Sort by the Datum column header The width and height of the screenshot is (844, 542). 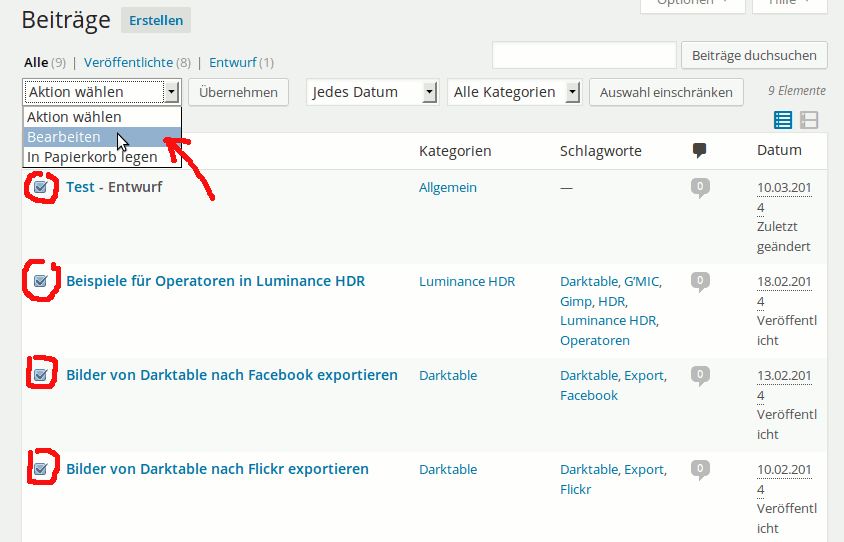click(x=779, y=150)
